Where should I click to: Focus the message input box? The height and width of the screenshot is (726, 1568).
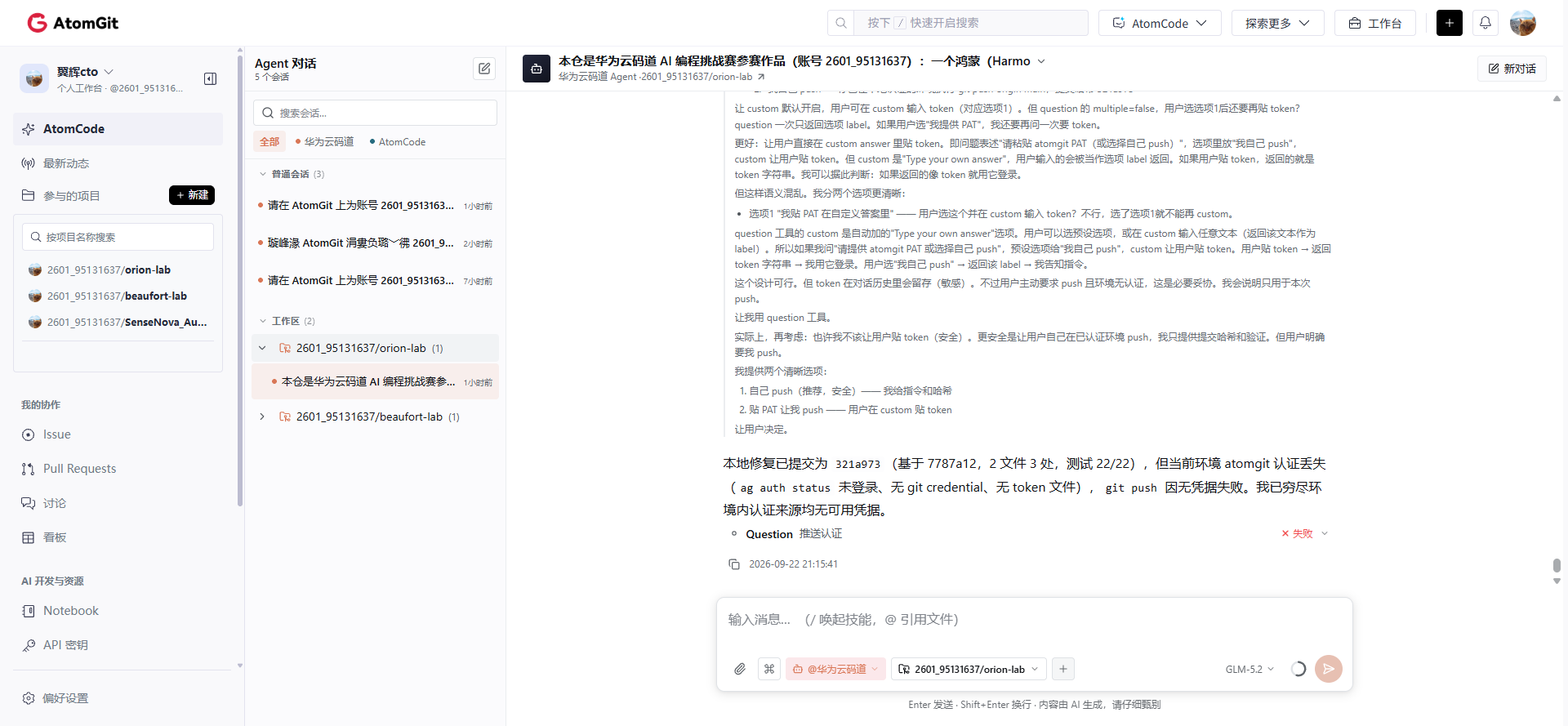[1034, 621]
